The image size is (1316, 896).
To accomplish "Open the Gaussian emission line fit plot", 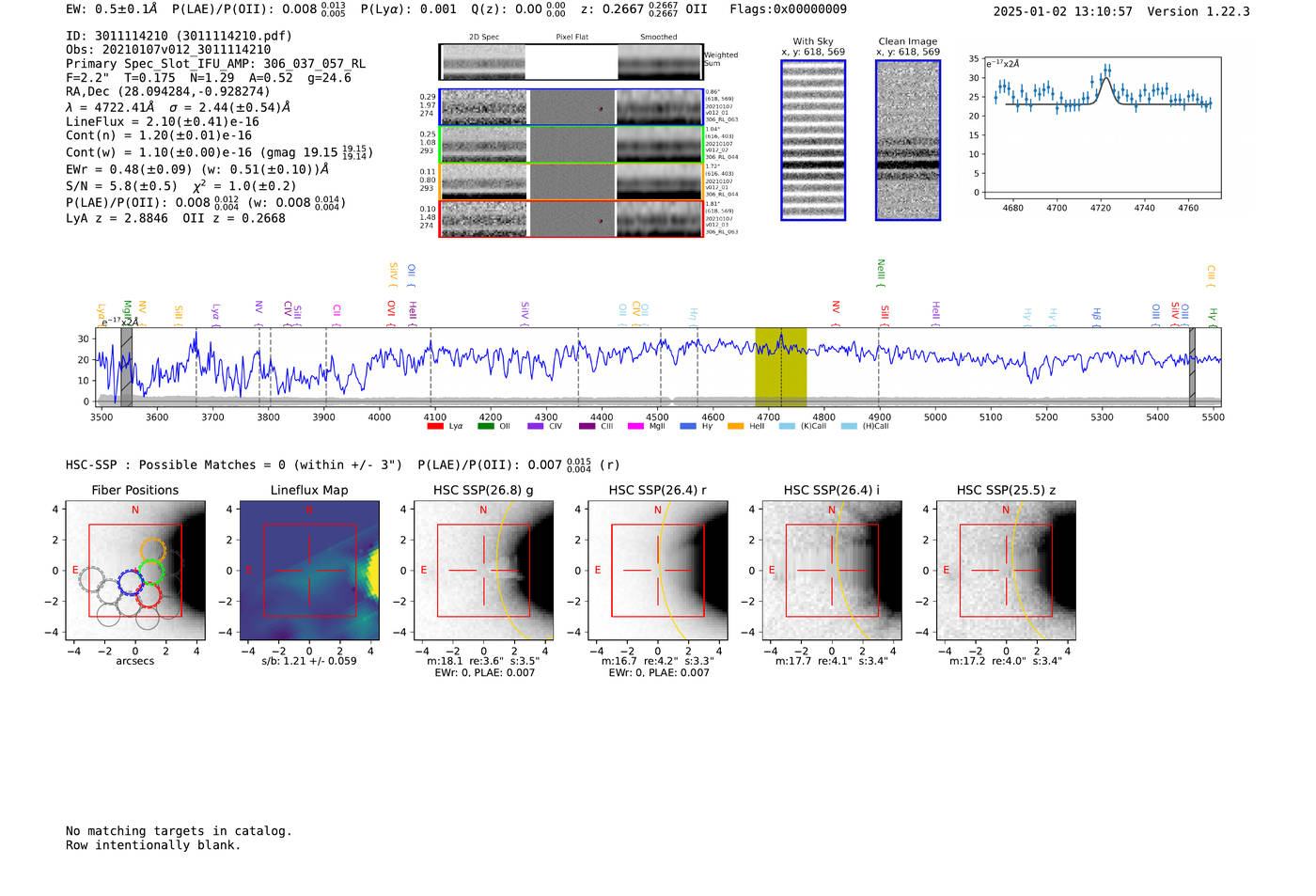I will [1102, 127].
